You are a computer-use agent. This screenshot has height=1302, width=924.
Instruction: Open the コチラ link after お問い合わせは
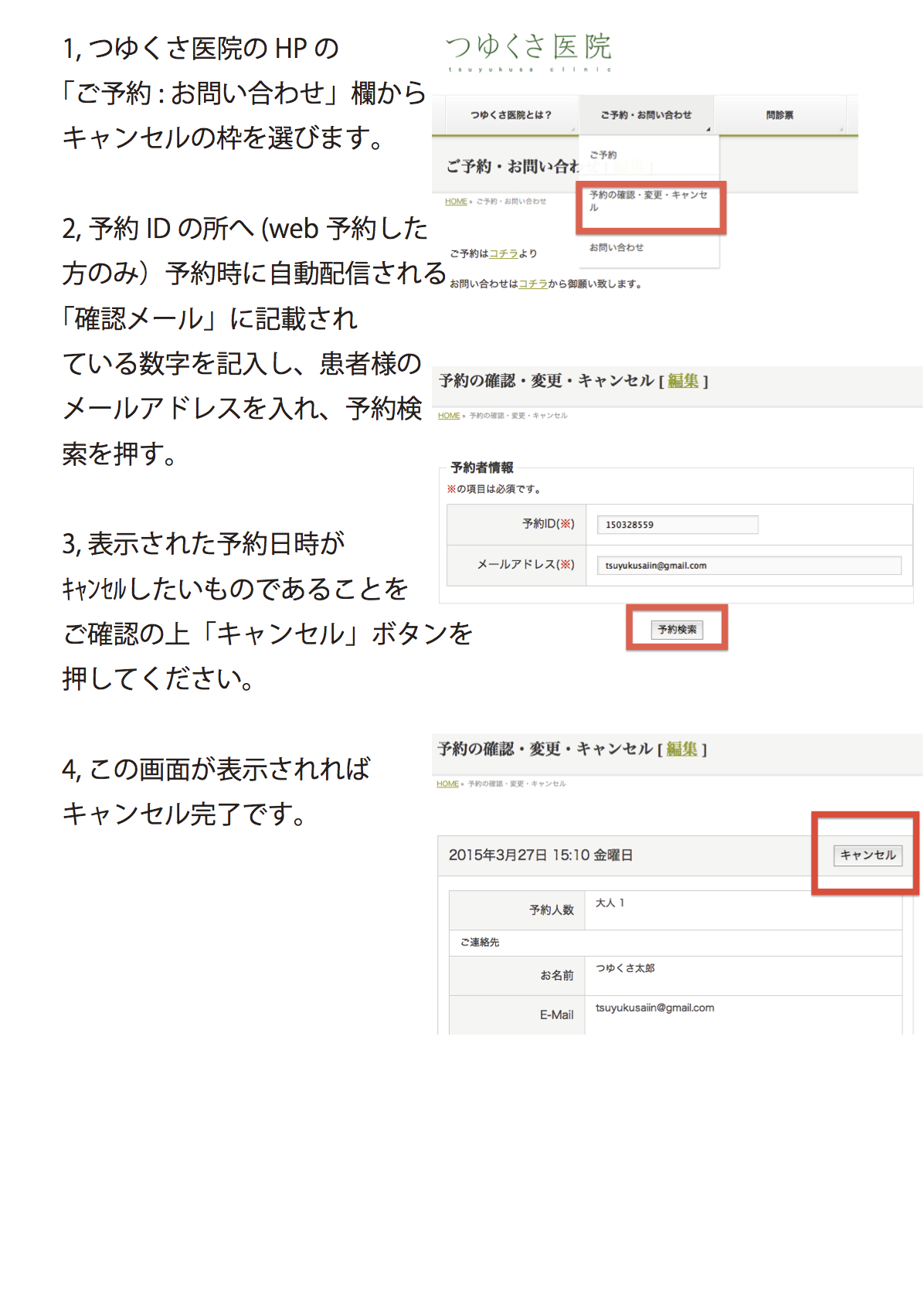click(x=533, y=284)
